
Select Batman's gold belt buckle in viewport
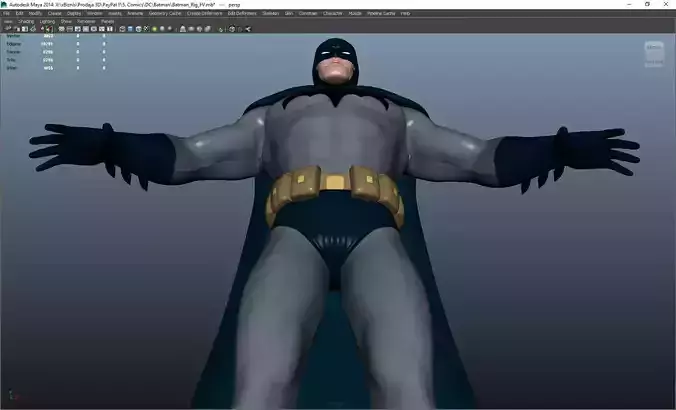click(x=335, y=182)
